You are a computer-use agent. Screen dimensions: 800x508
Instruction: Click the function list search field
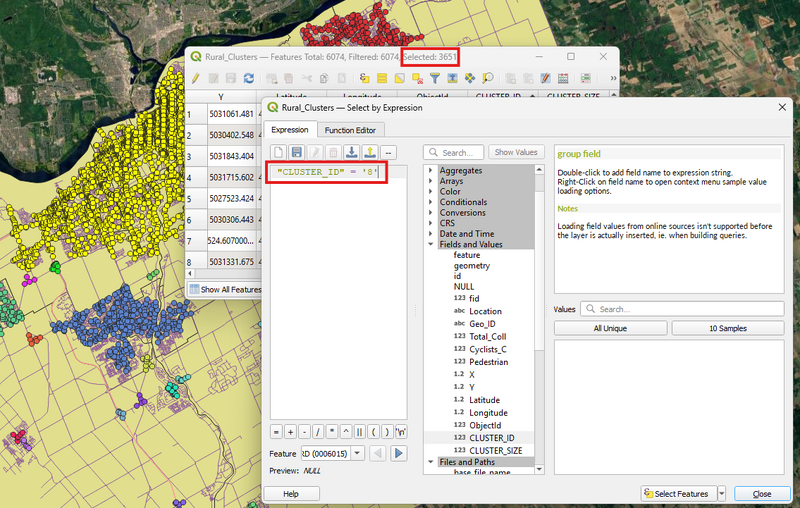(453, 153)
